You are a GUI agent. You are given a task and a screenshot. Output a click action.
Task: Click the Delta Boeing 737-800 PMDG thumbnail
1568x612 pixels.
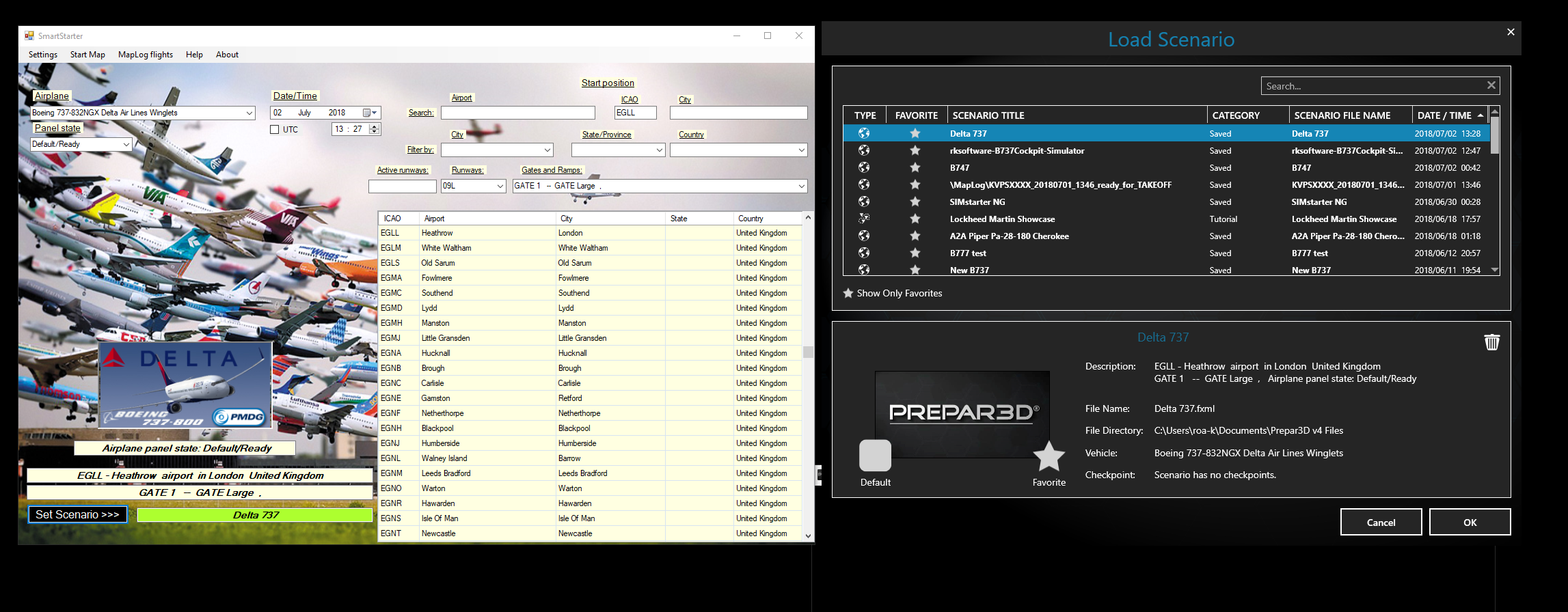[185, 385]
